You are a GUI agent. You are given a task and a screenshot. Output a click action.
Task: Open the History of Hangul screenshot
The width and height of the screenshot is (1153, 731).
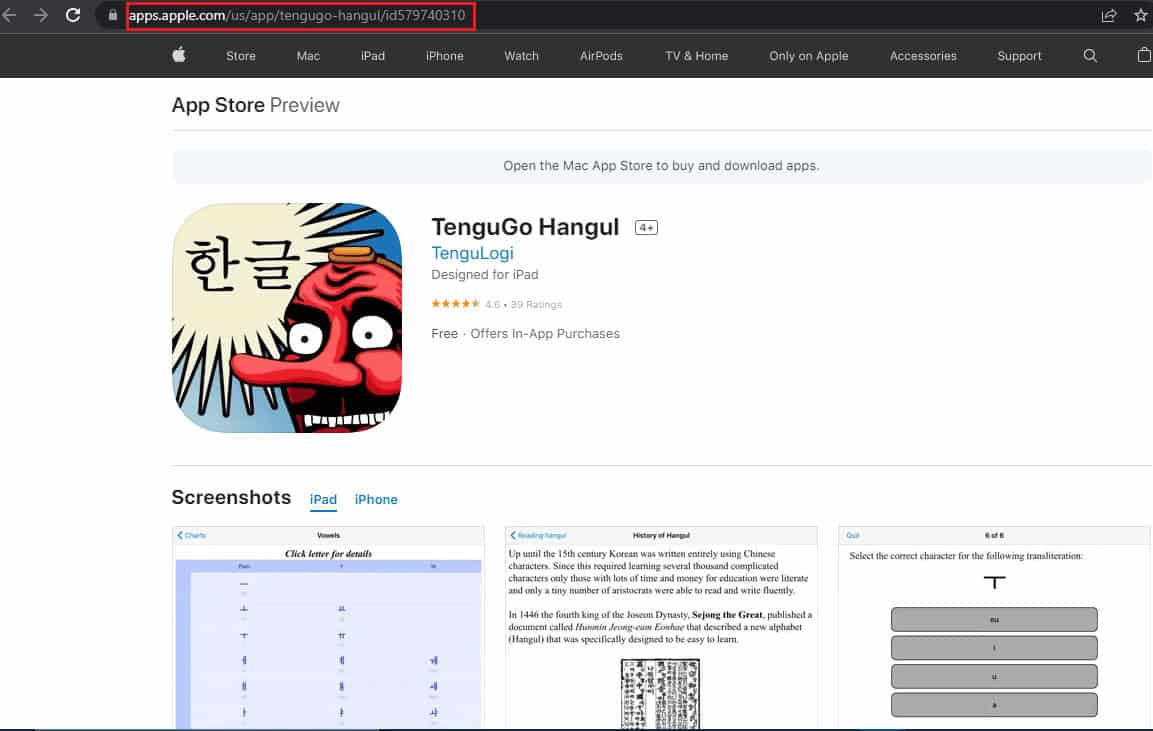pyautogui.click(x=661, y=627)
